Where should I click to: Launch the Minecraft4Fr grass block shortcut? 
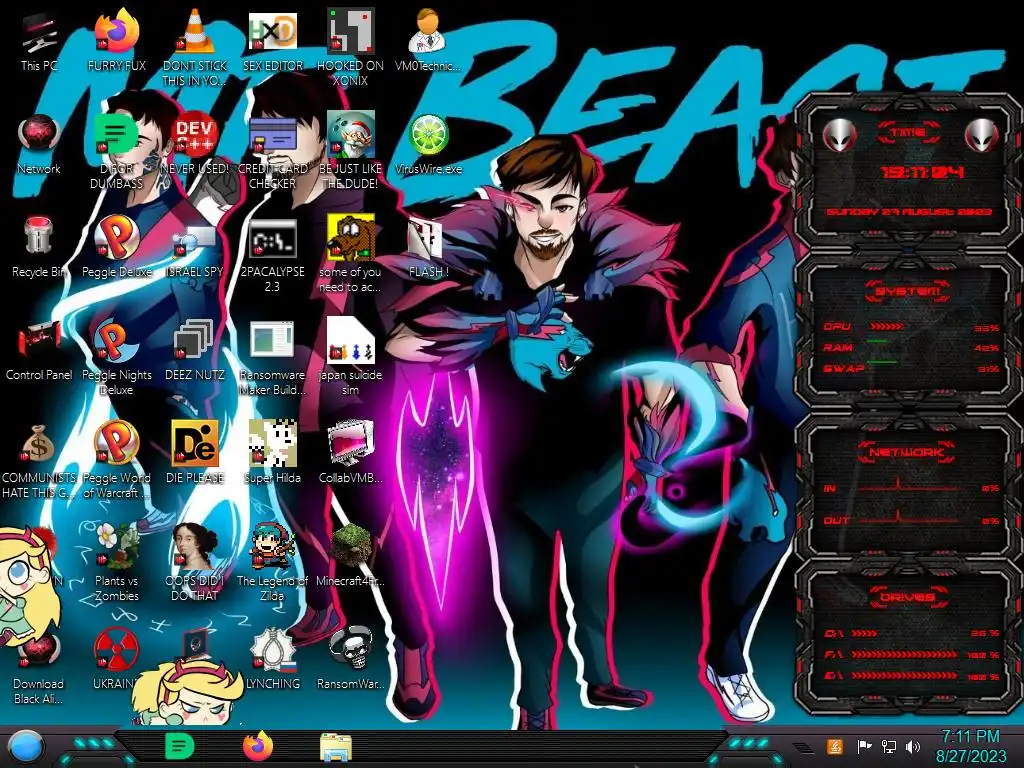pos(350,555)
